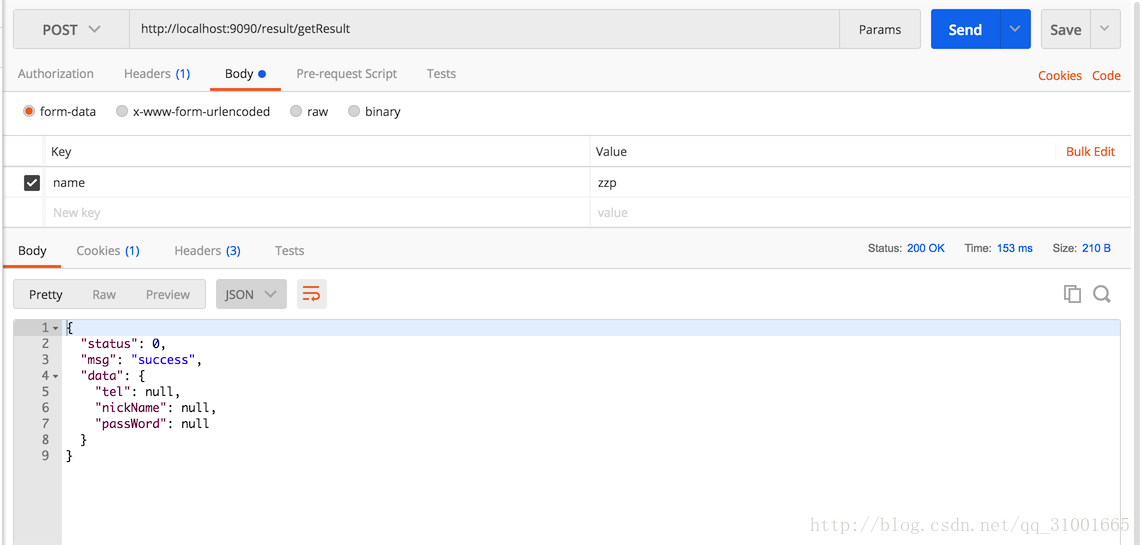Click the response search magnifier icon
The height and width of the screenshot is (545, 1141).
[x=1102, y=294]
